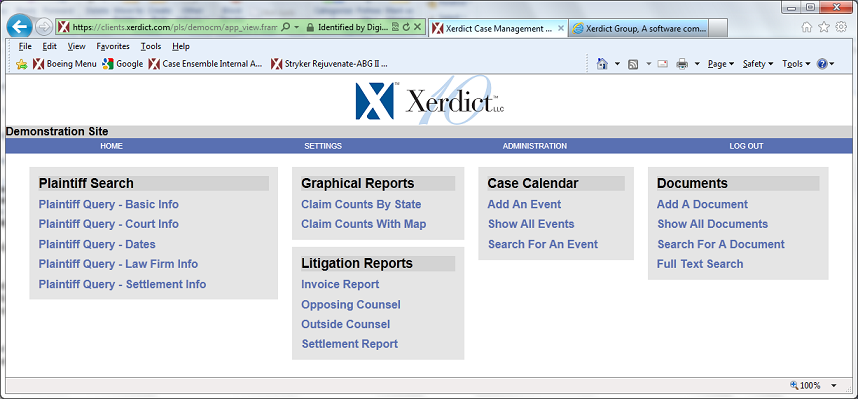Click ADMINISTRATION in the navigation bar

(x=535, y=146)
